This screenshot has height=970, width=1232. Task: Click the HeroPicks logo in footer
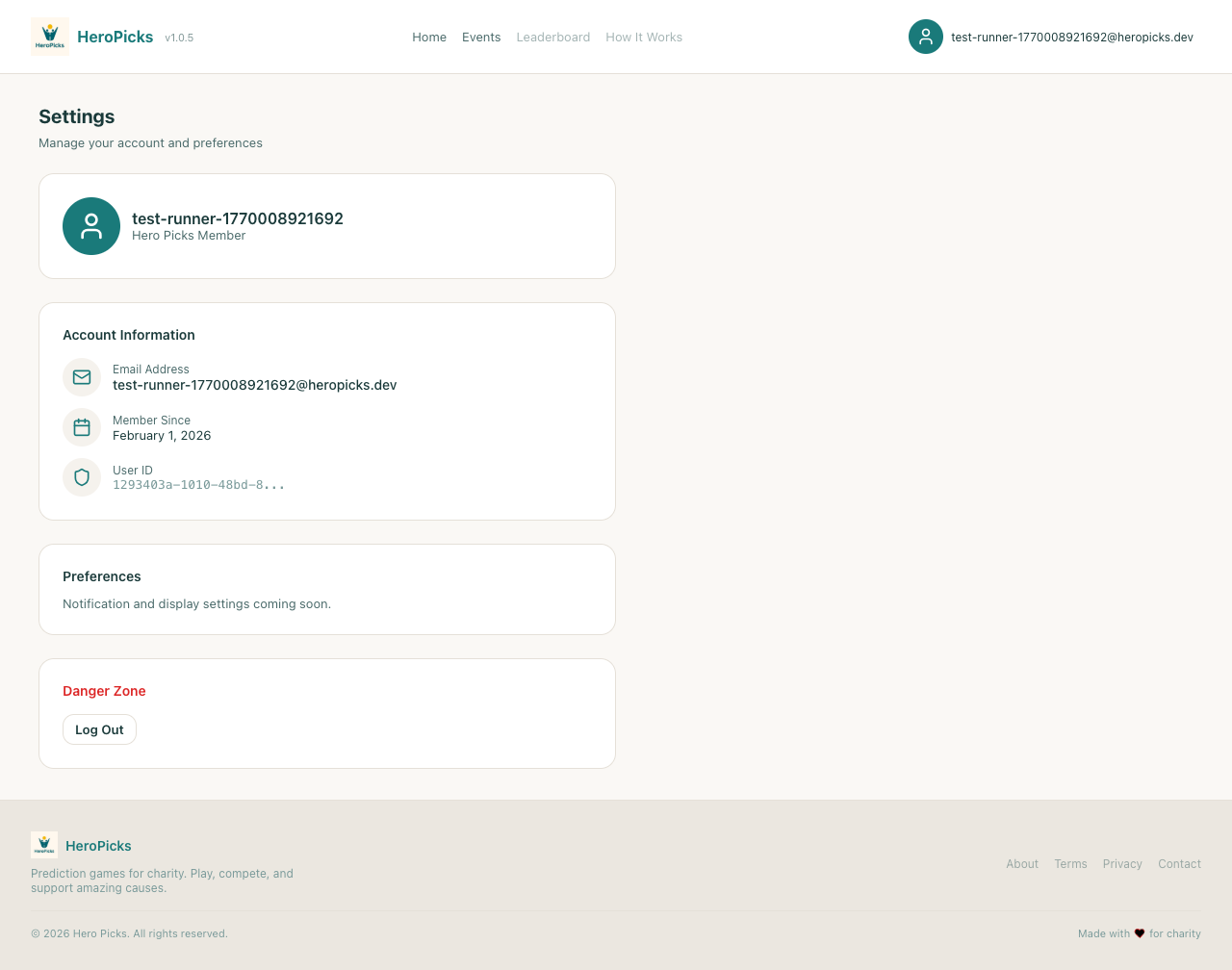tap(44, 845)
